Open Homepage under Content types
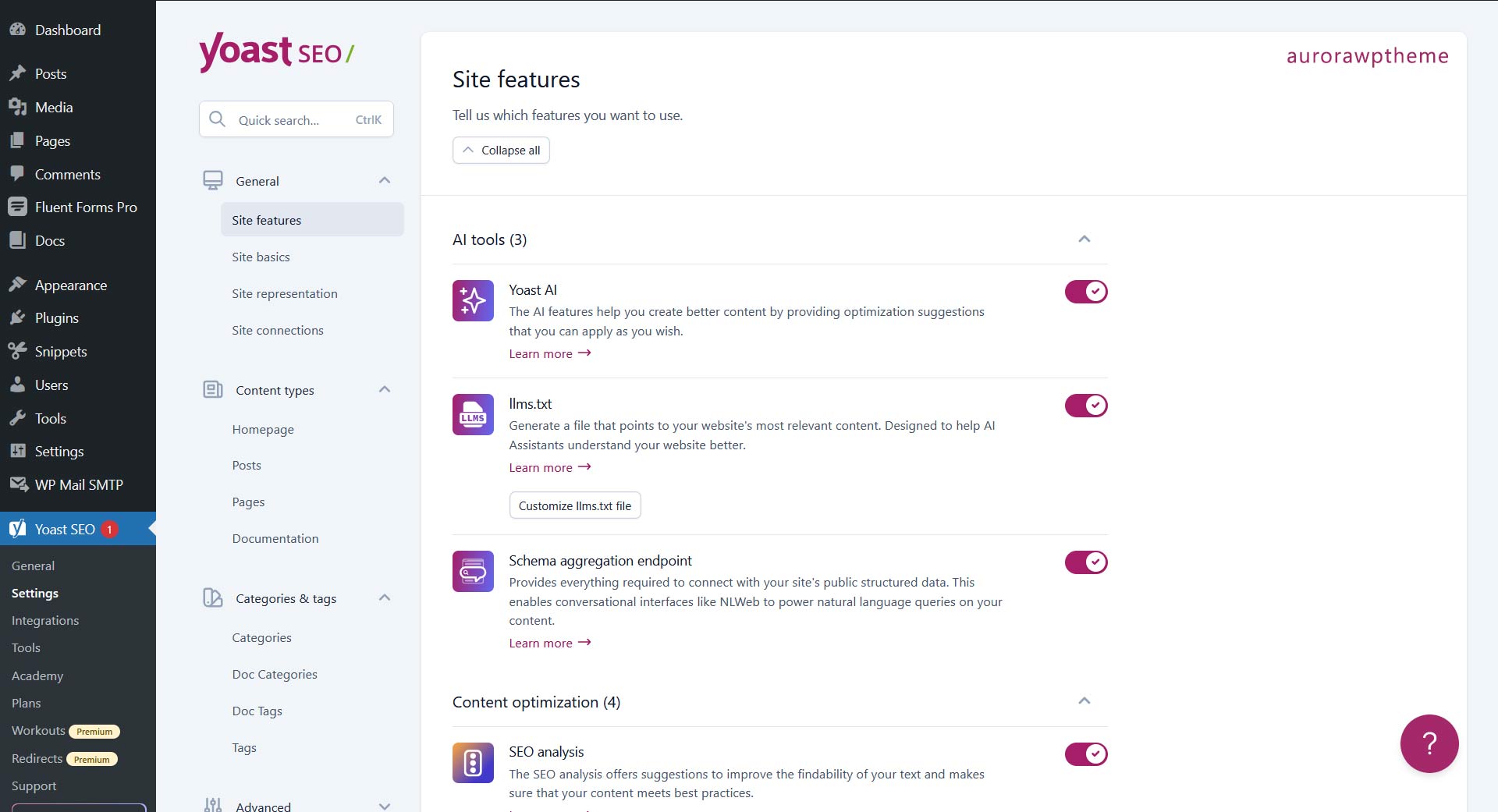The width and height of the screenshot is (1498, 812). point(263,429)
